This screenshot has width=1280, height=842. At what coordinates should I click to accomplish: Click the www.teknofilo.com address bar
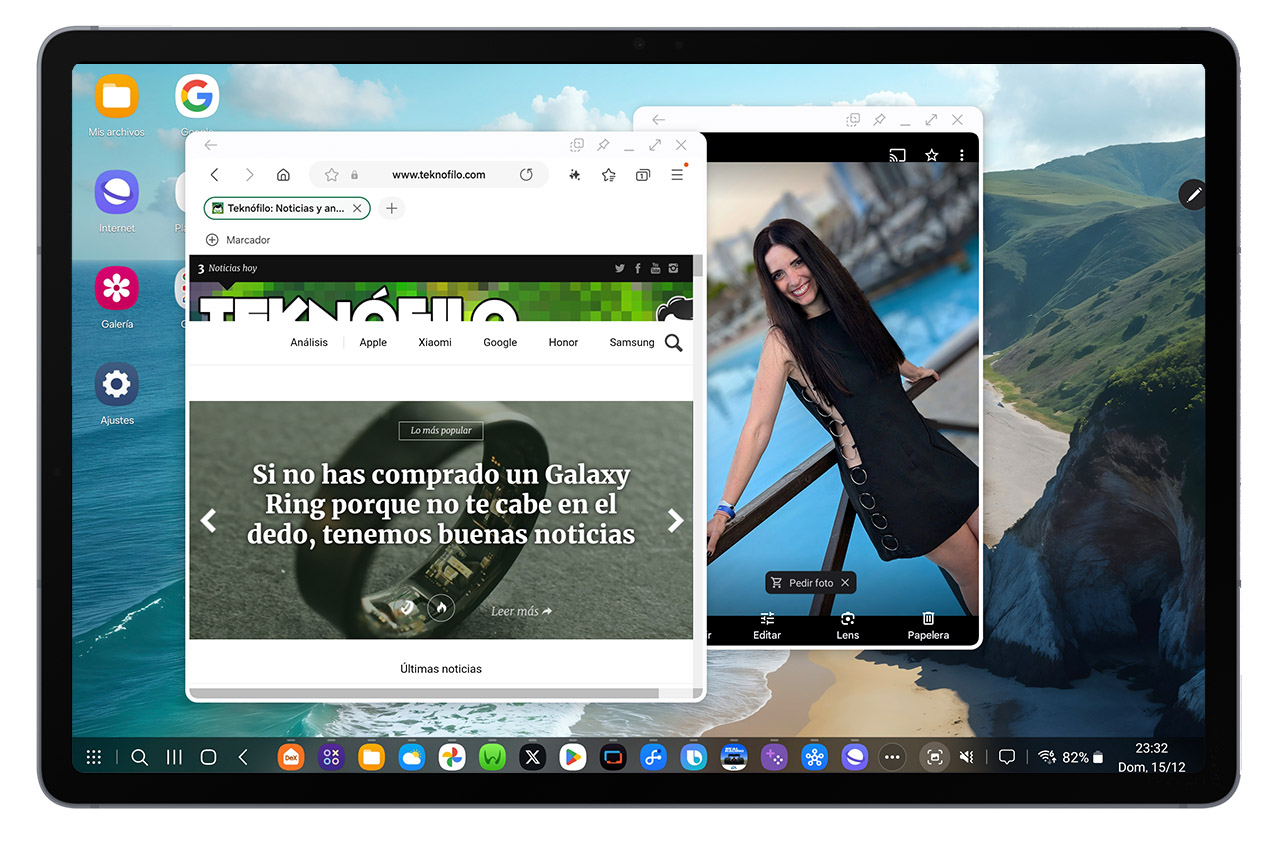[x=438, y=175]
